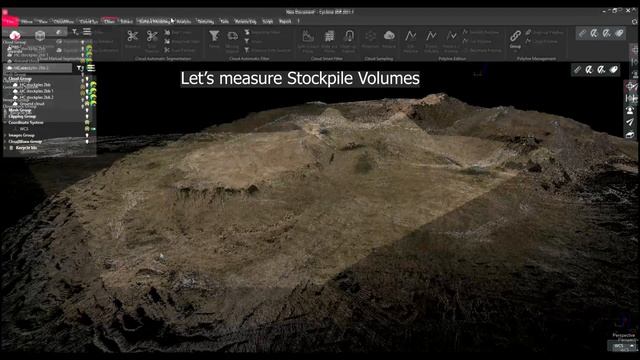Expand the Mesh Group tree node
The image size is (640, 360).
(5, 110)
